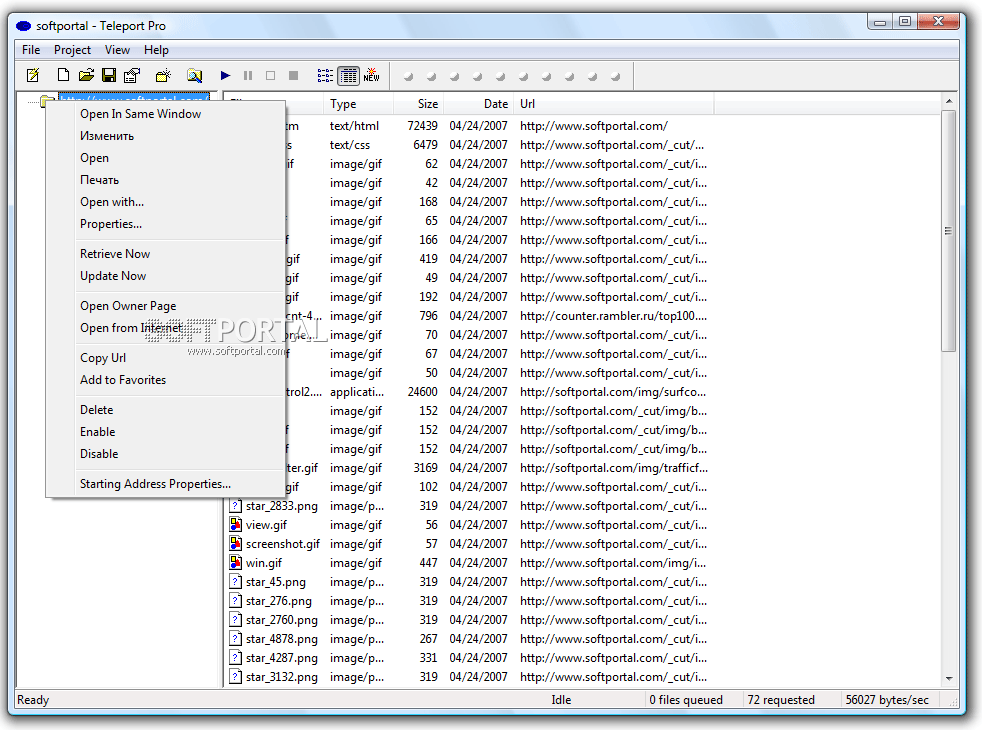
Task: Click the '56027 bytes/sec' status entry
Action: click(x=887, y=699)
